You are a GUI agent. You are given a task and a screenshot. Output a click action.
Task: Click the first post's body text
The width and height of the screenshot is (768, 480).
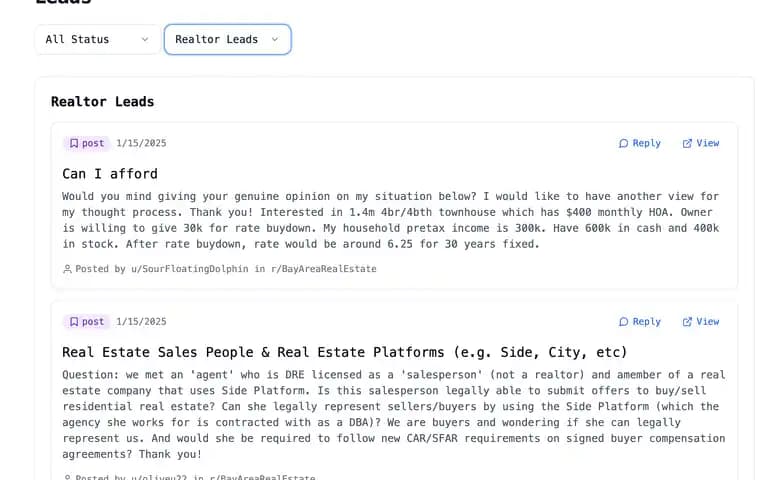pos(391,220)
